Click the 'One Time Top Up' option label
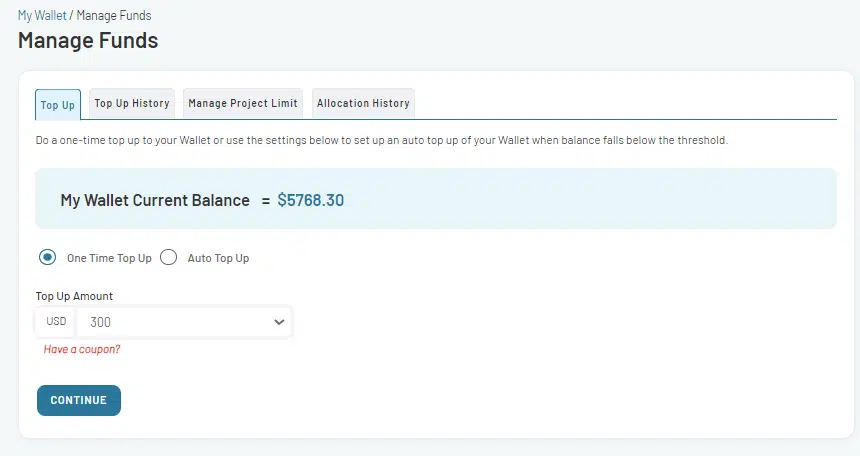The height and width of the screenshot is (456, 860). (x=109, y=258)
